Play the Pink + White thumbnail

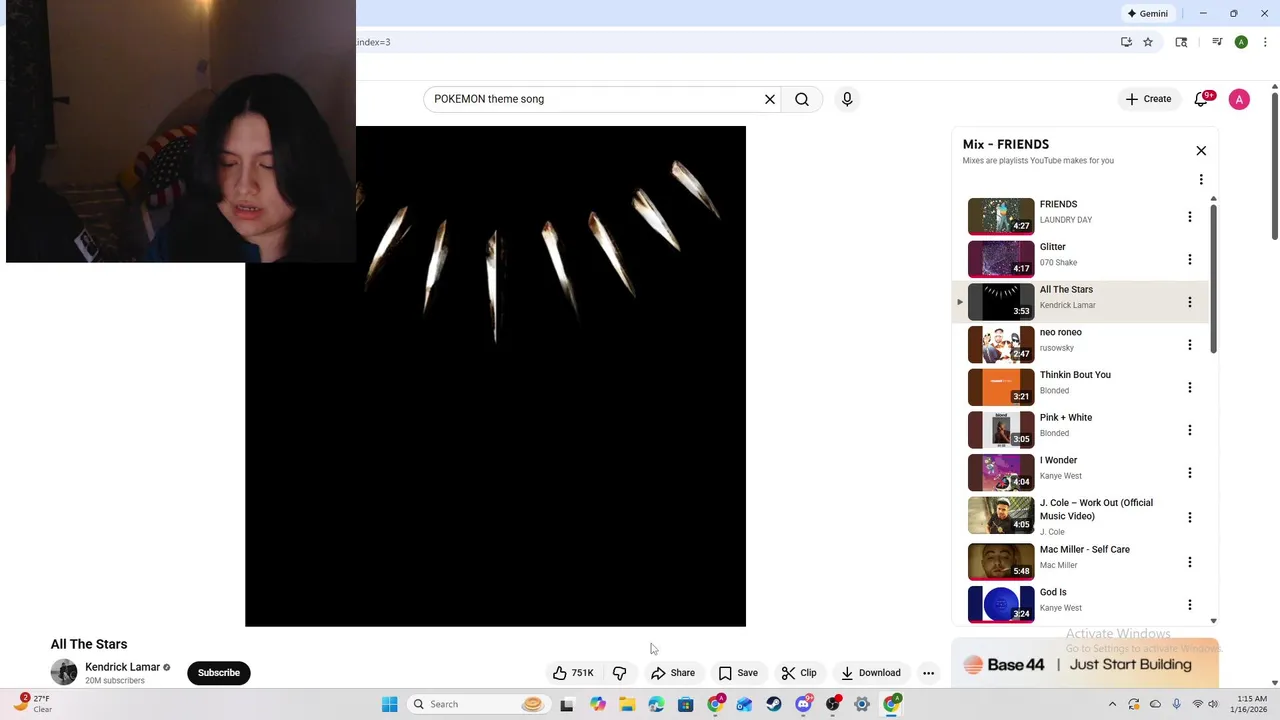point(1001,430)
